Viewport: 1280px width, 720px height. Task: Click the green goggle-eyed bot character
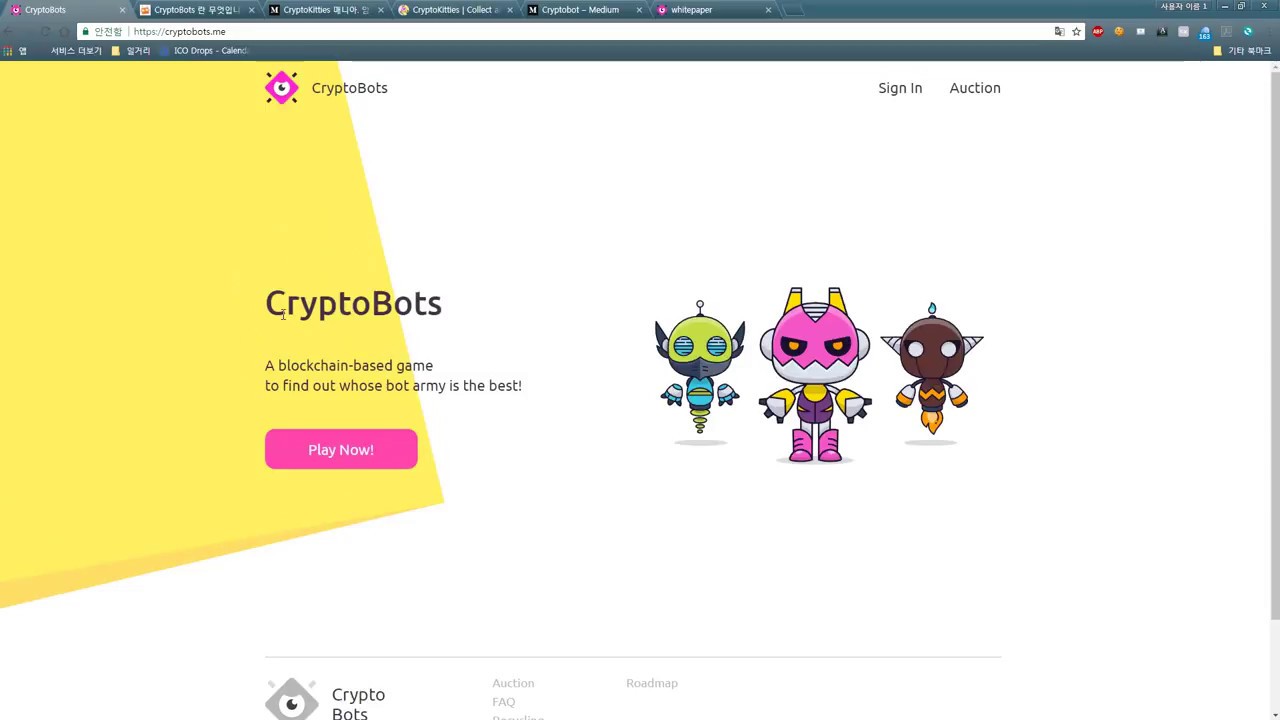click(x=700, y=368)
